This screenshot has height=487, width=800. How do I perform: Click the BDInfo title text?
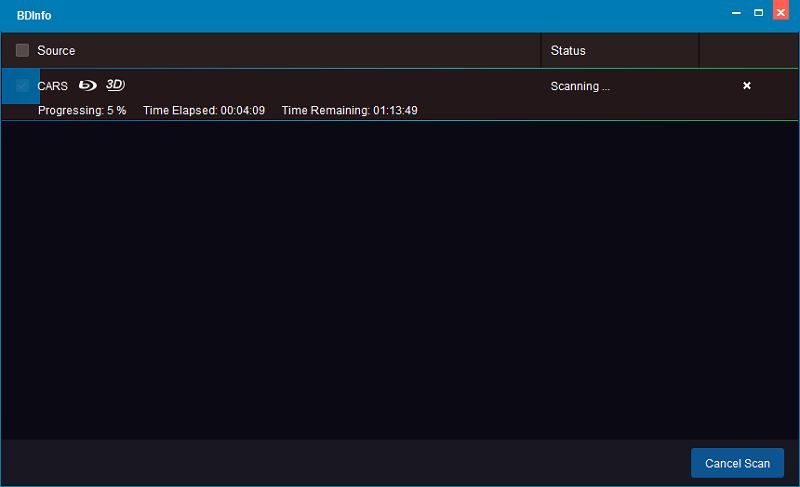pyautogui.click(x=34, y=16)
